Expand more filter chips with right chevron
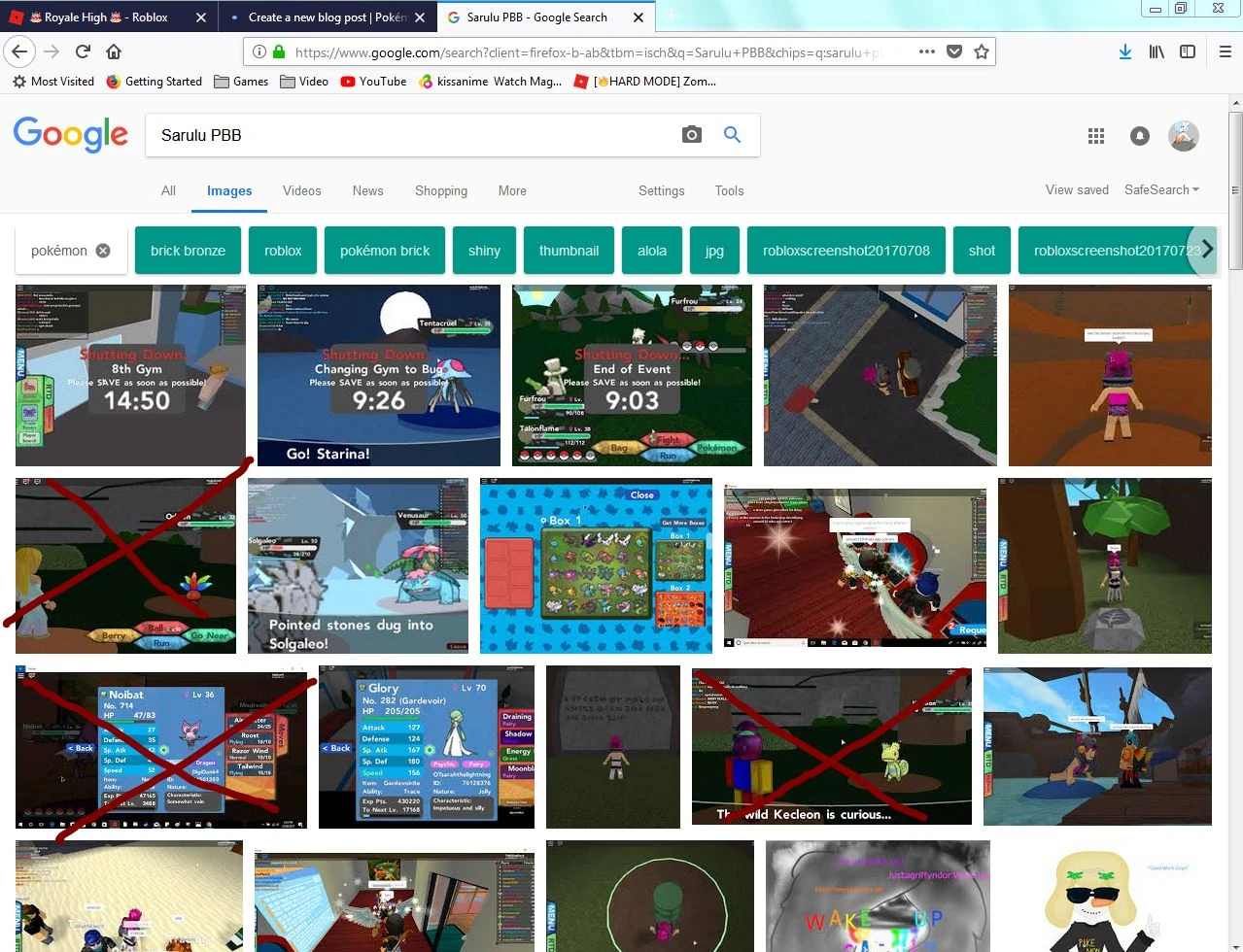The image size is (1243, 952). point(1206,250)
